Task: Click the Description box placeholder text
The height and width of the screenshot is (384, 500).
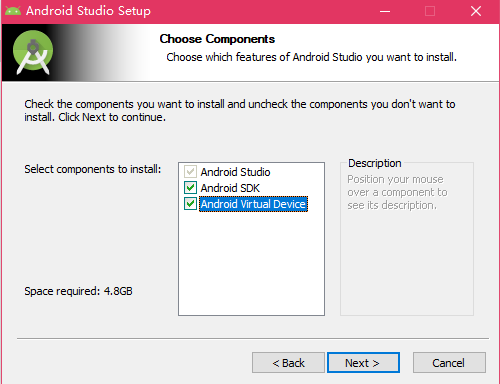Action: coord(397,192)
